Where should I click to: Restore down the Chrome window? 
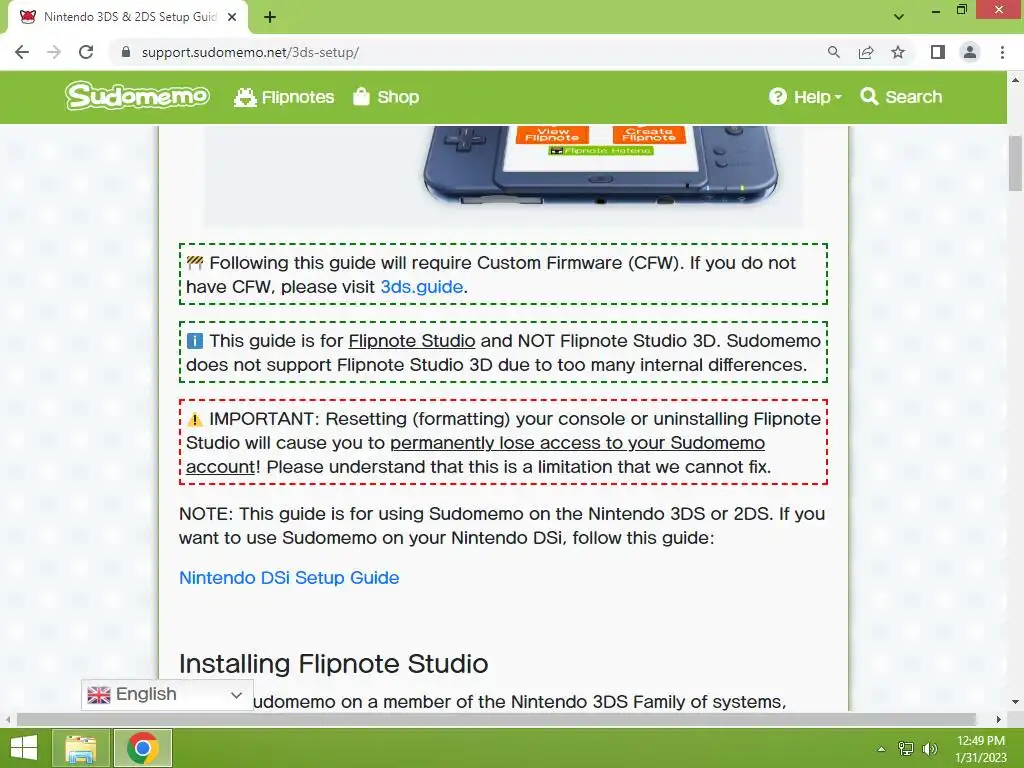[x=961, y=10]
